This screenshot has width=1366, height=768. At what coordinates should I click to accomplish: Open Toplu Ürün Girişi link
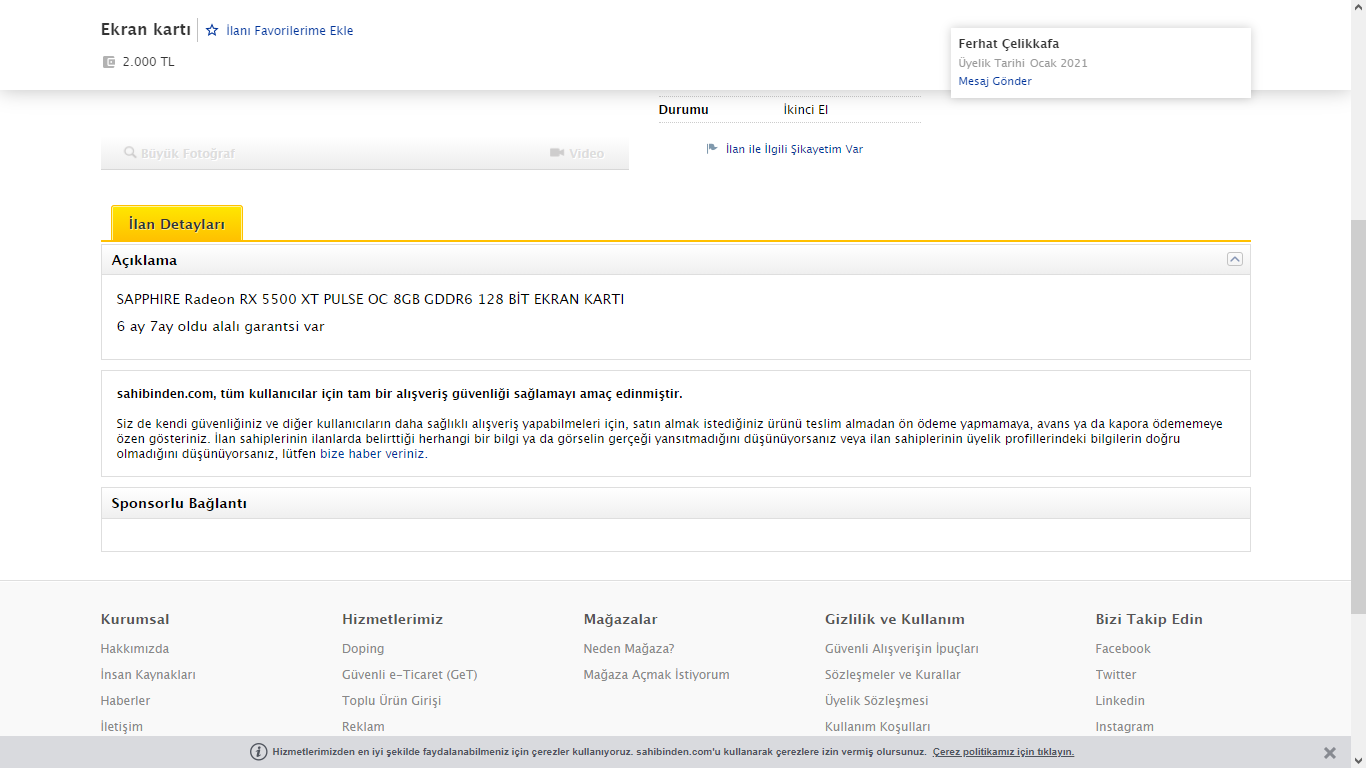click(x=391, y=701)
